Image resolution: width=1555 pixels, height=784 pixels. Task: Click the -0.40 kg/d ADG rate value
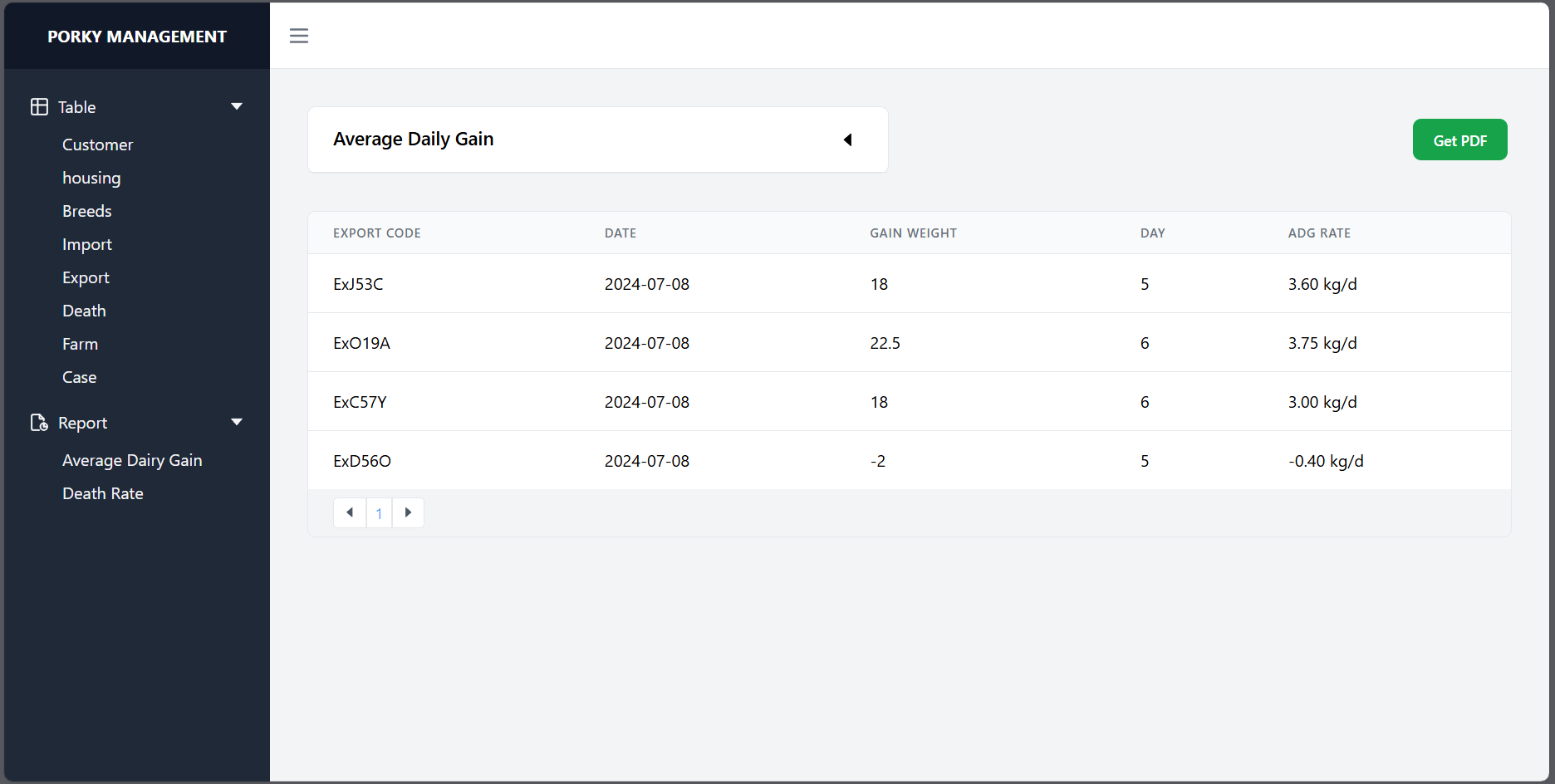[1326, 461]
